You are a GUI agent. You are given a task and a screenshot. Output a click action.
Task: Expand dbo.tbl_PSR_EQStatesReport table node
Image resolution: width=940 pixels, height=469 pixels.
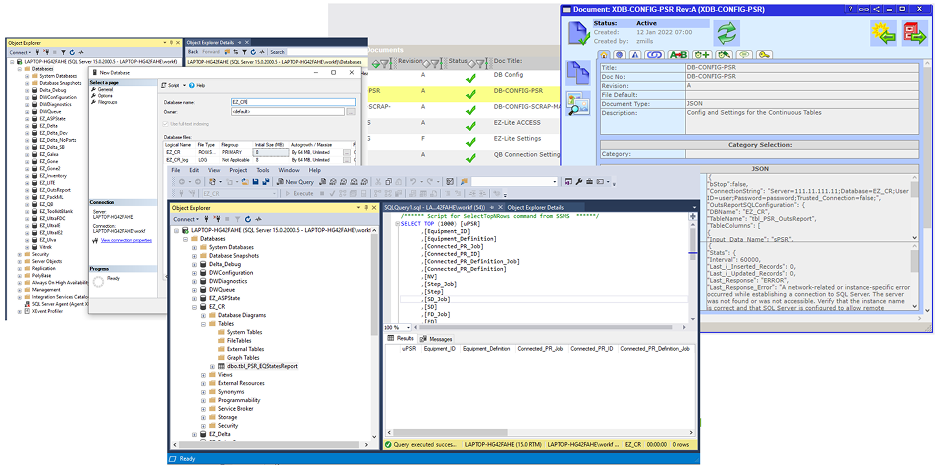pyautogui.click(x=212, y=366)
